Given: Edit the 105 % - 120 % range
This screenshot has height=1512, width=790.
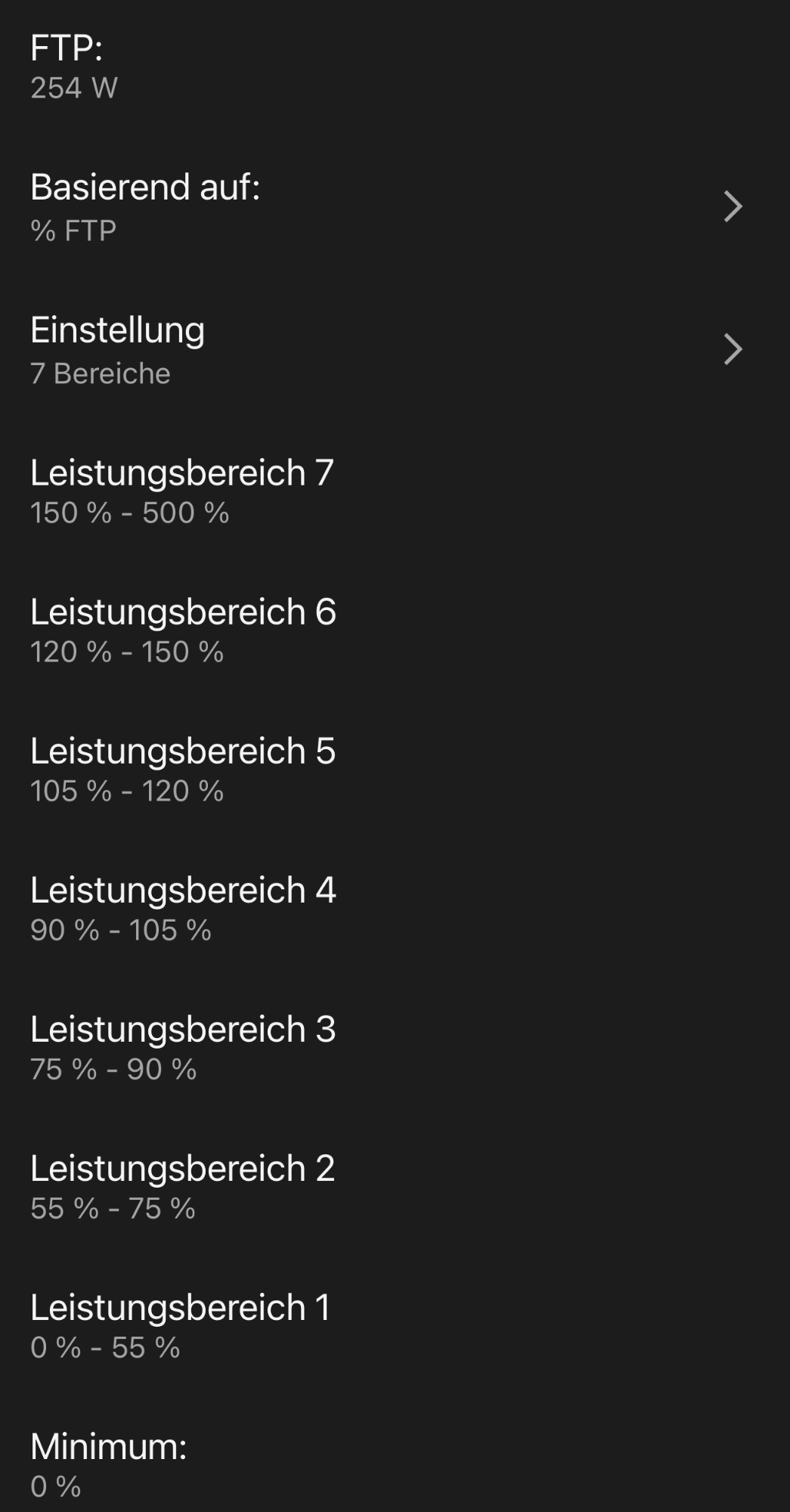Looking at the screenshot, I should point(127,792).
